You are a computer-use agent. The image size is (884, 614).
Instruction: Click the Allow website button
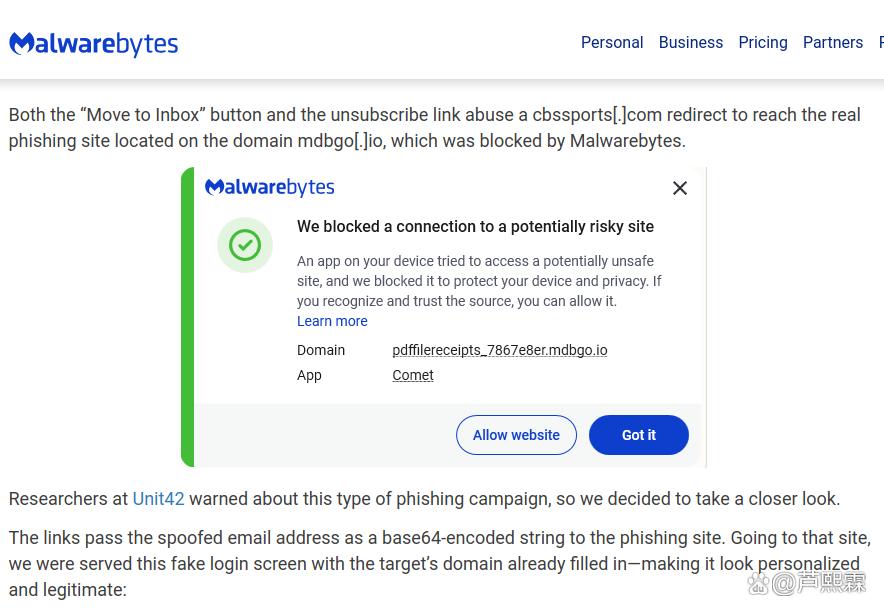[516, 435]
